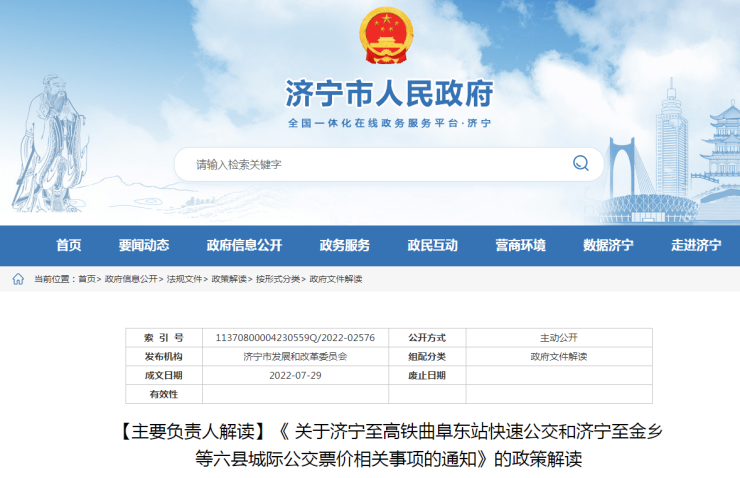Open 政民互动 navigation item
Image resolution: width=740 pixels, height=478 pixels.
click(432, 246)
